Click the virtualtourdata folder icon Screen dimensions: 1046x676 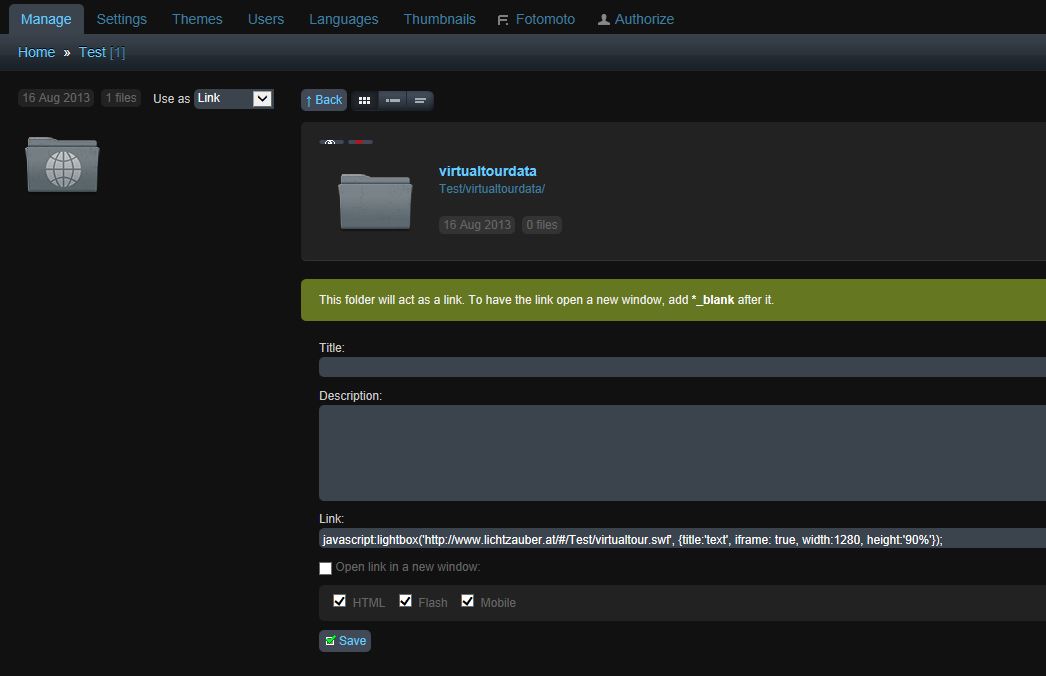[x=375, y=202]
